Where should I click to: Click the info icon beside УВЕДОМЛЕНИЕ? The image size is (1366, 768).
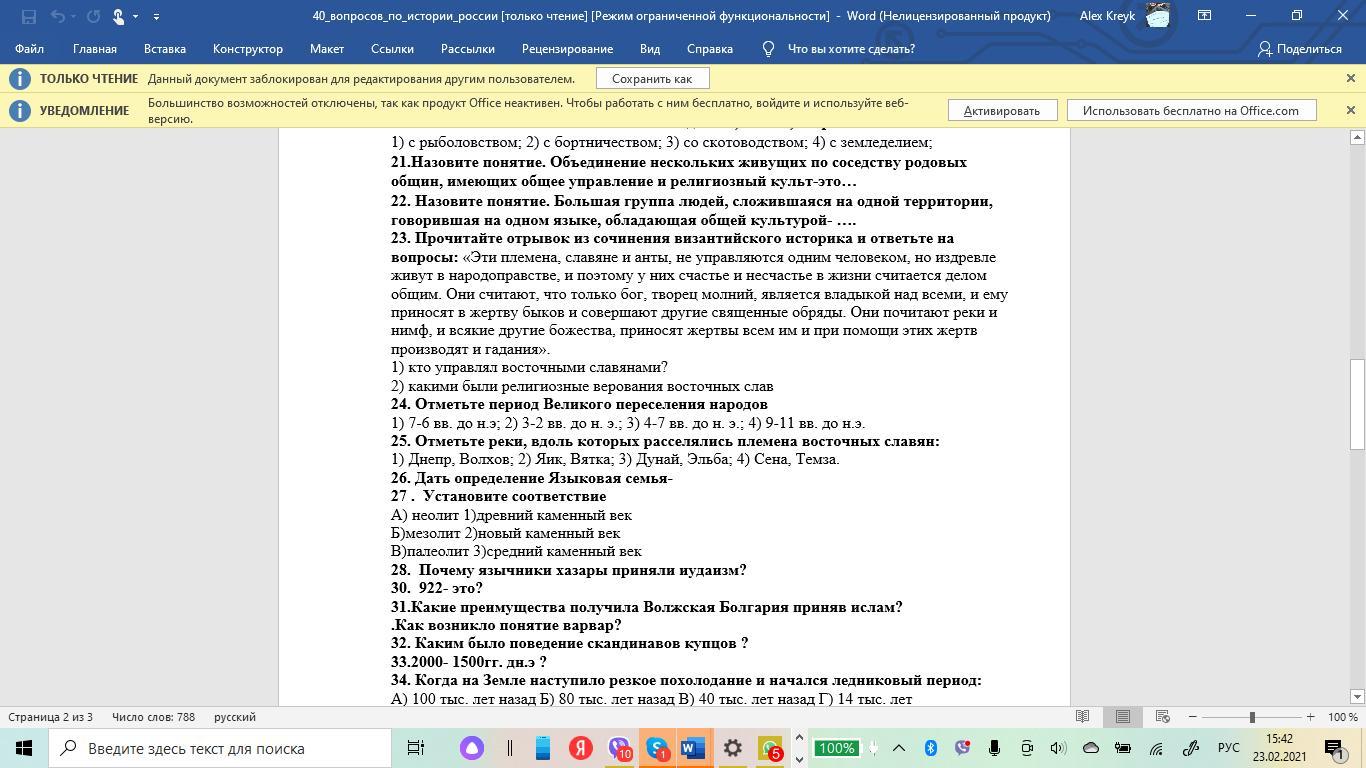tap(19, 110)
